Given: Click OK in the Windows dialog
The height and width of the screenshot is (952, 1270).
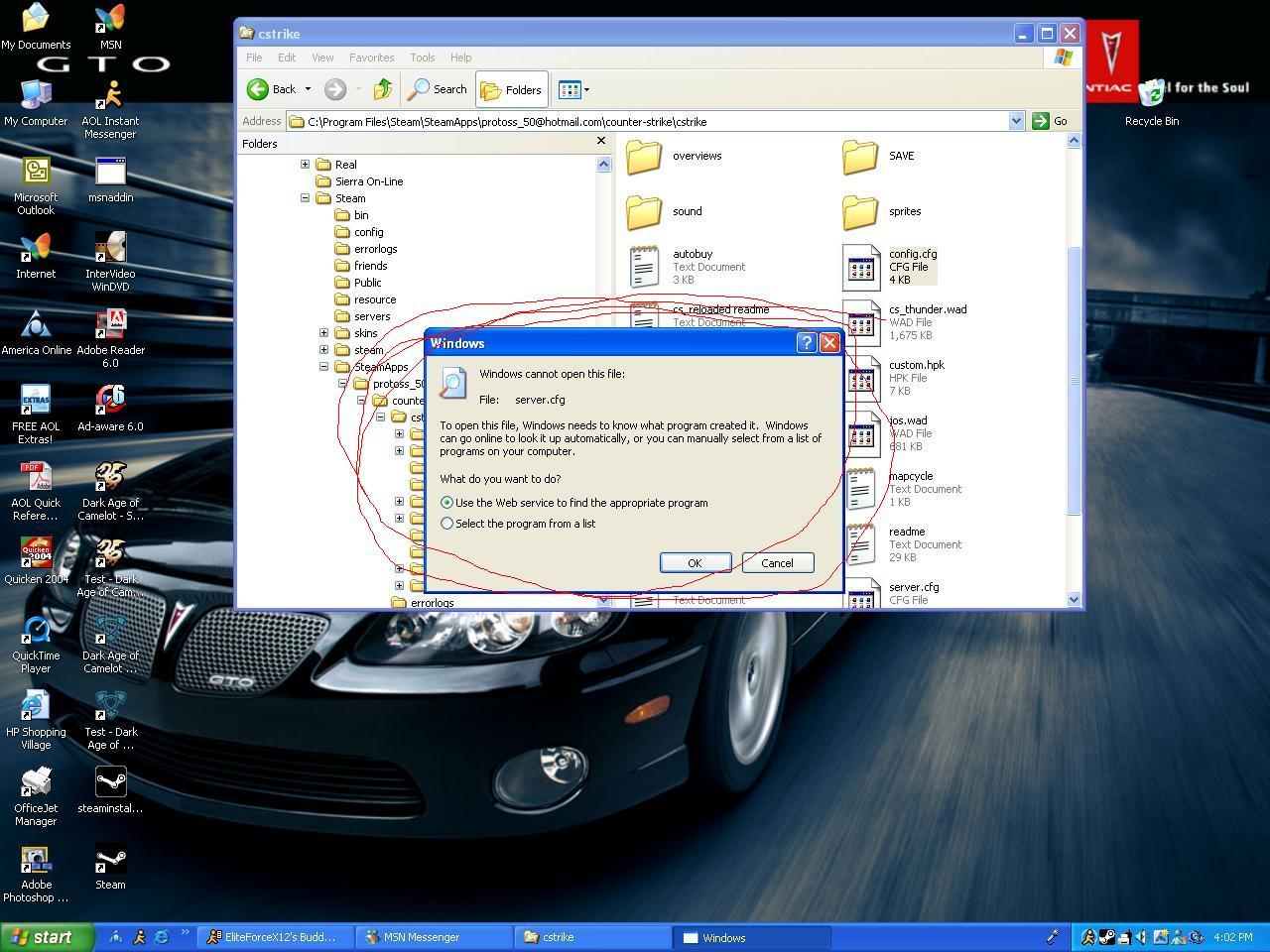Looking at the screenshot, I should 695,563.
